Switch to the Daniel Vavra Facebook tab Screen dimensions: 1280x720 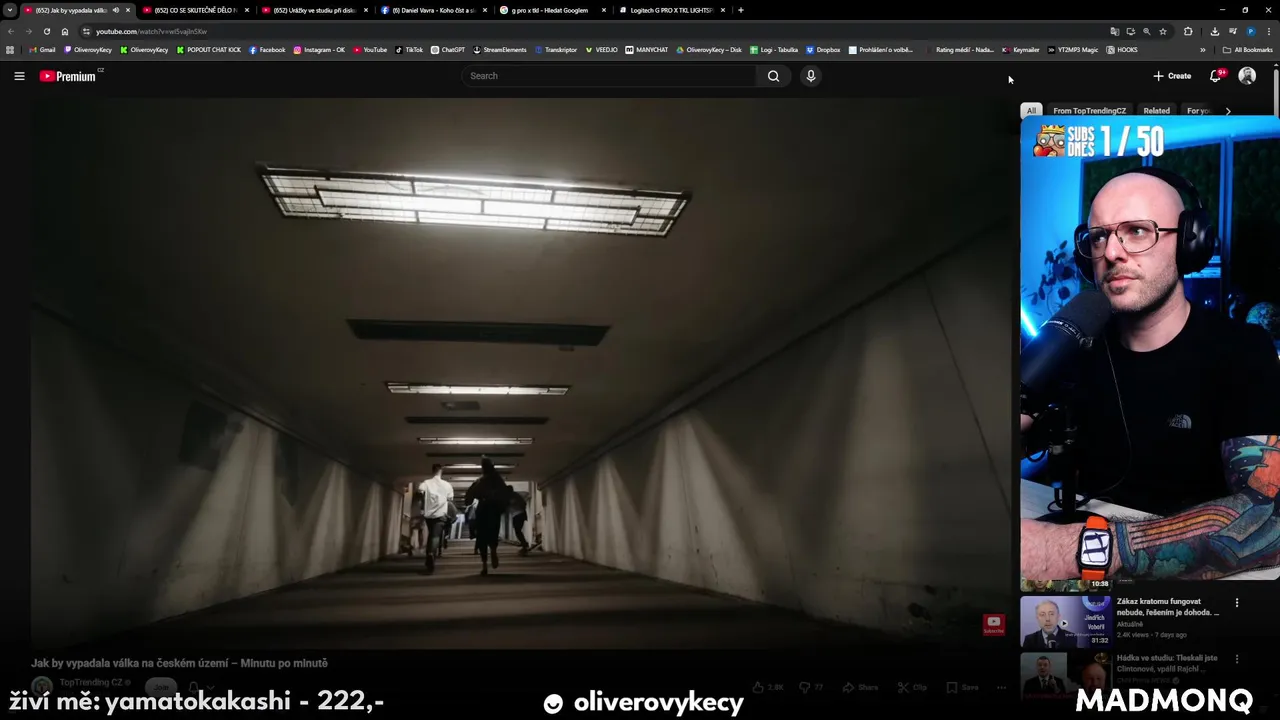tap(433, 10)
